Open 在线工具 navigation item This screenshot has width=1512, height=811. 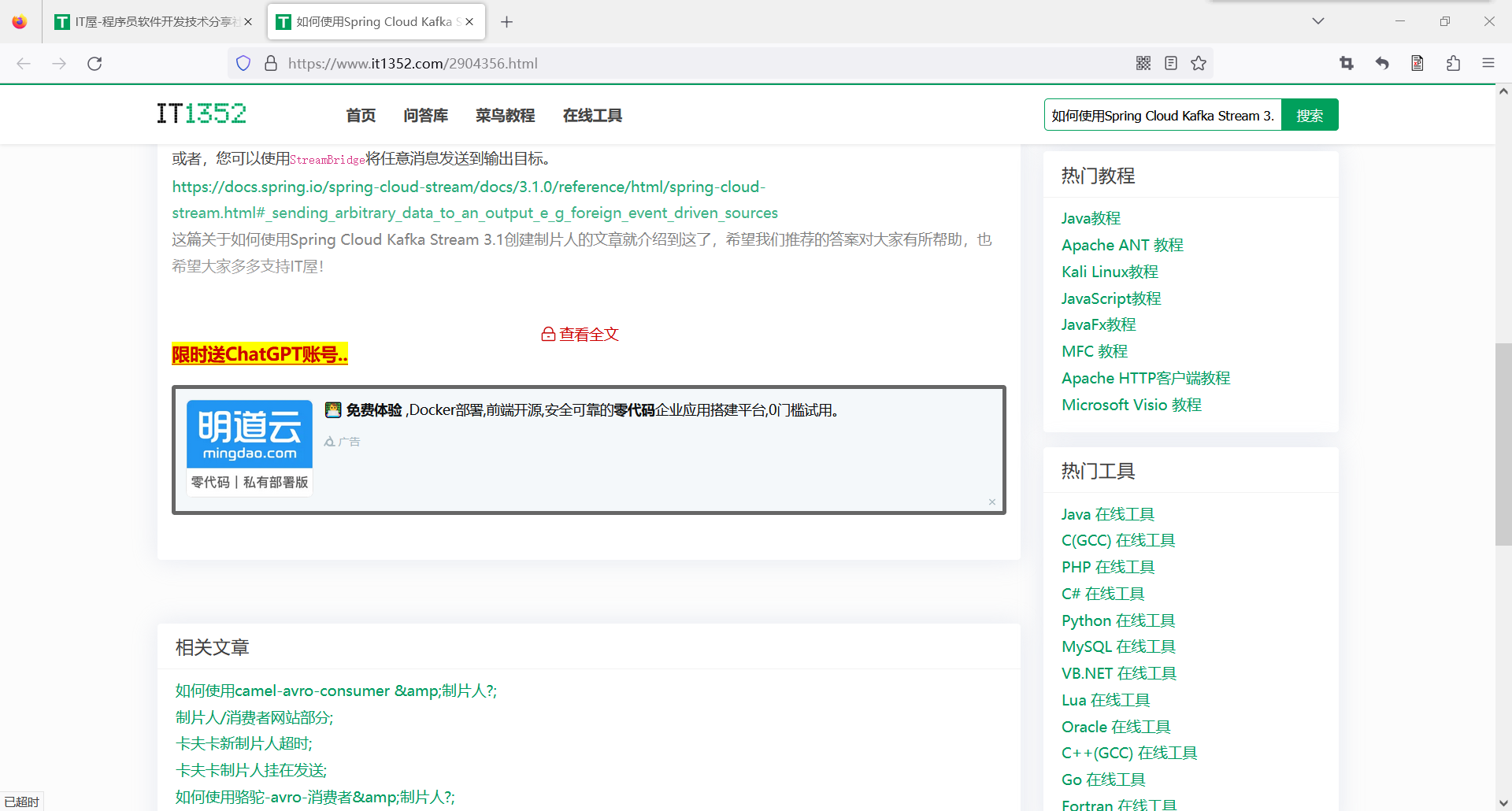[592, 116]
